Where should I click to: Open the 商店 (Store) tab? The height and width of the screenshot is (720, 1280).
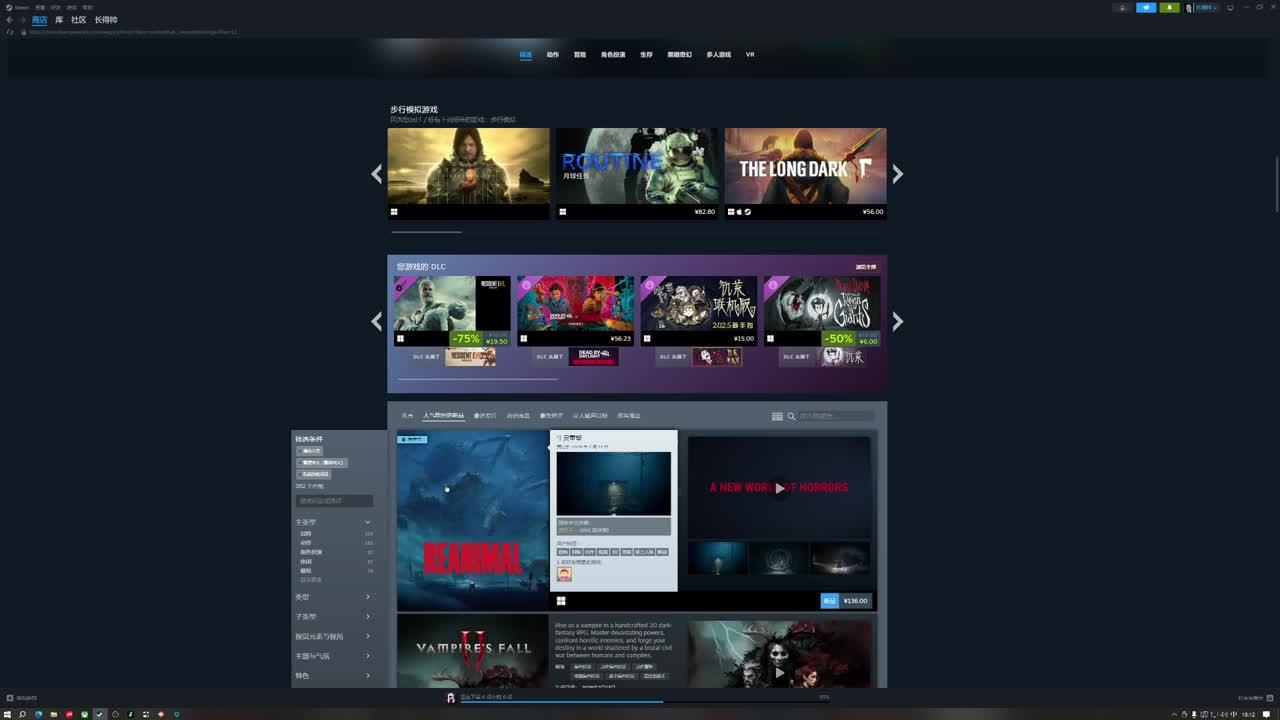click(39, 20)
